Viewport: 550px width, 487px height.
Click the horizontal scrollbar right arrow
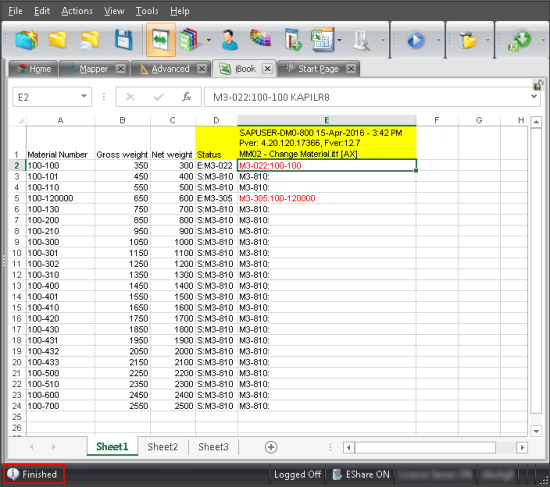[522, 447]
